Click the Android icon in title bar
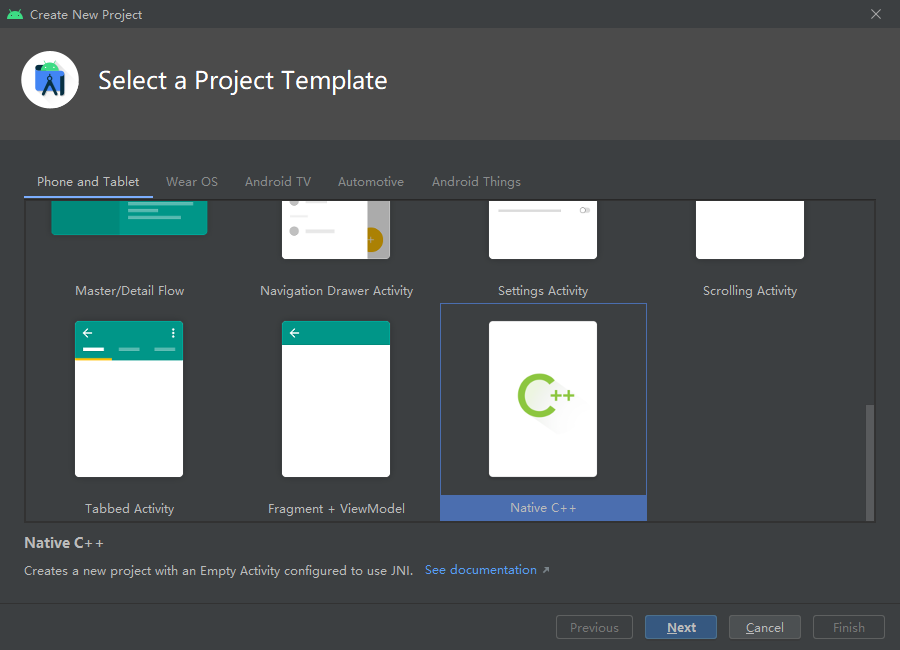 coord(14,14)
